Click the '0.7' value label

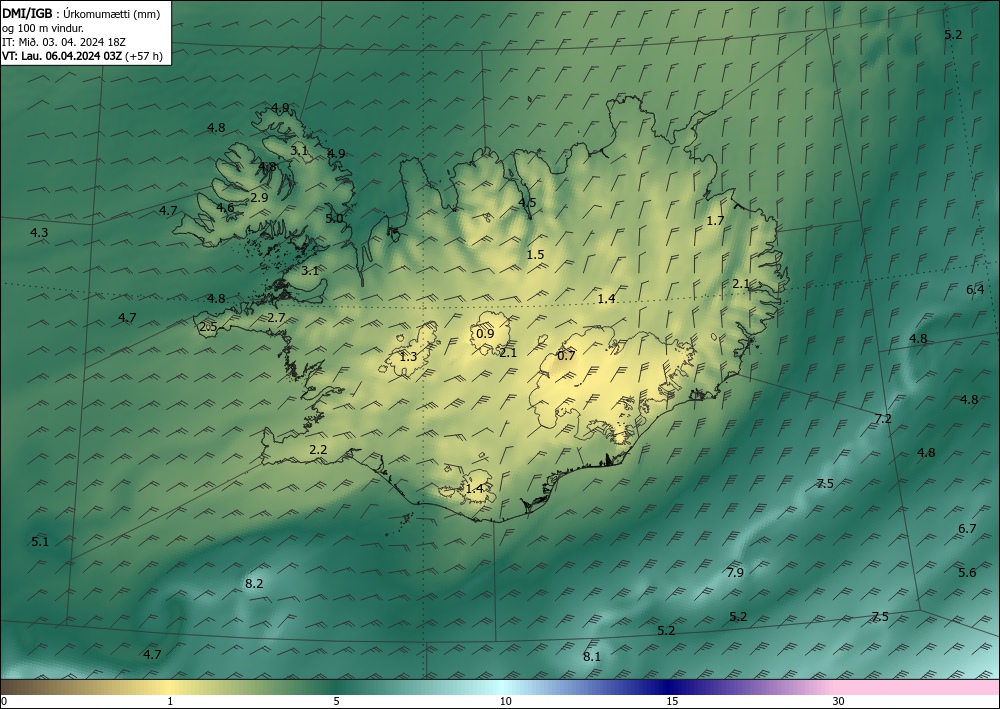(x=566, y=356)
